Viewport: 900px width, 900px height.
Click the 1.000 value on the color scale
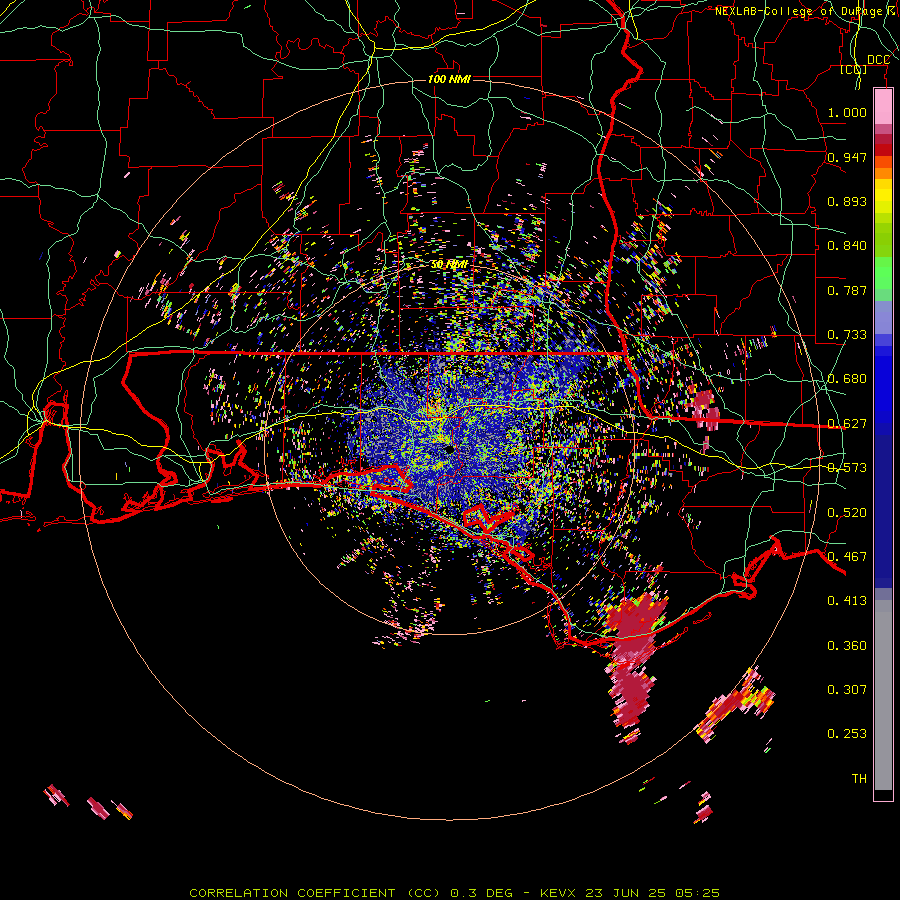847,112
